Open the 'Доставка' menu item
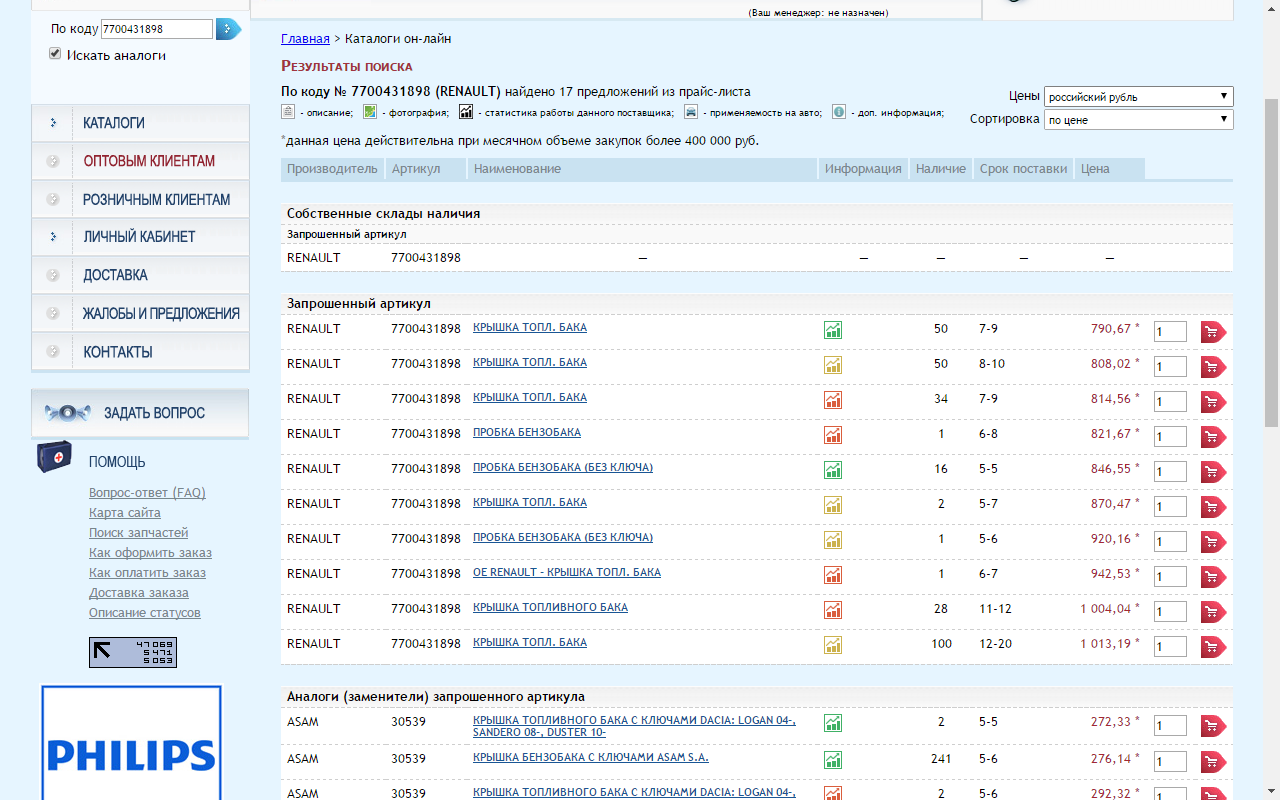The image size is (1280, 800). [140, 275]
